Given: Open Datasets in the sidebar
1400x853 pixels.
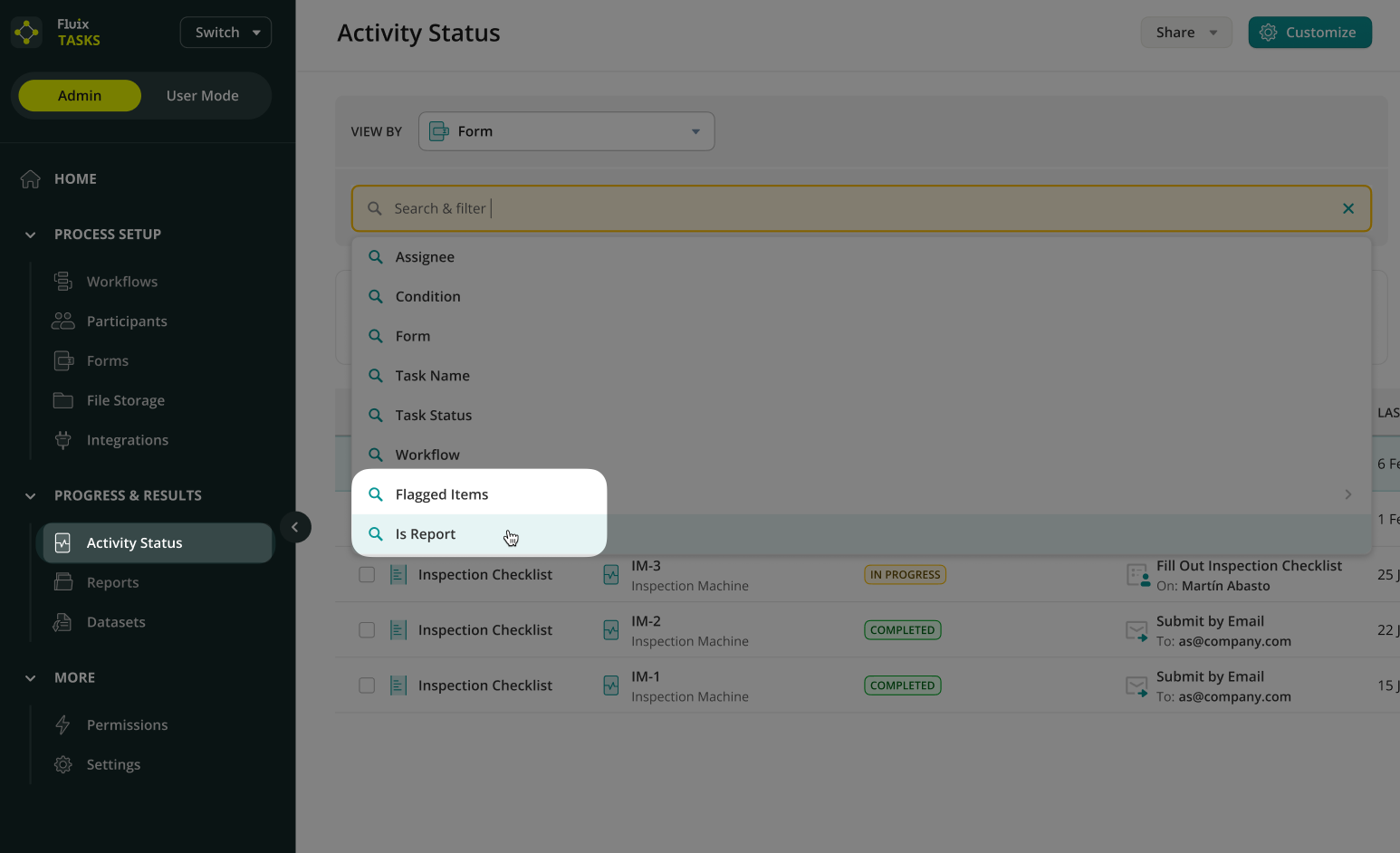Looking at the screenshot, I should click(115, 622).
